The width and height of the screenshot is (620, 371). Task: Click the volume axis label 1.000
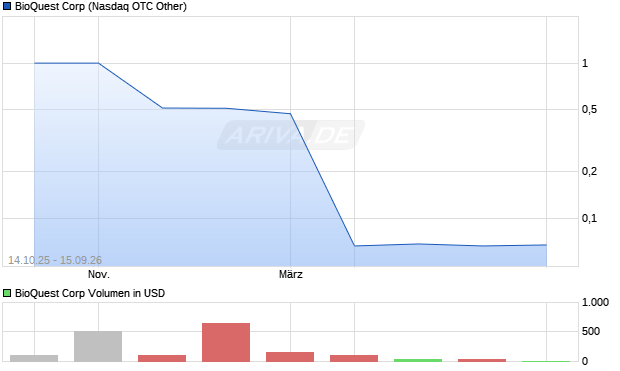(x=595, y=303)
